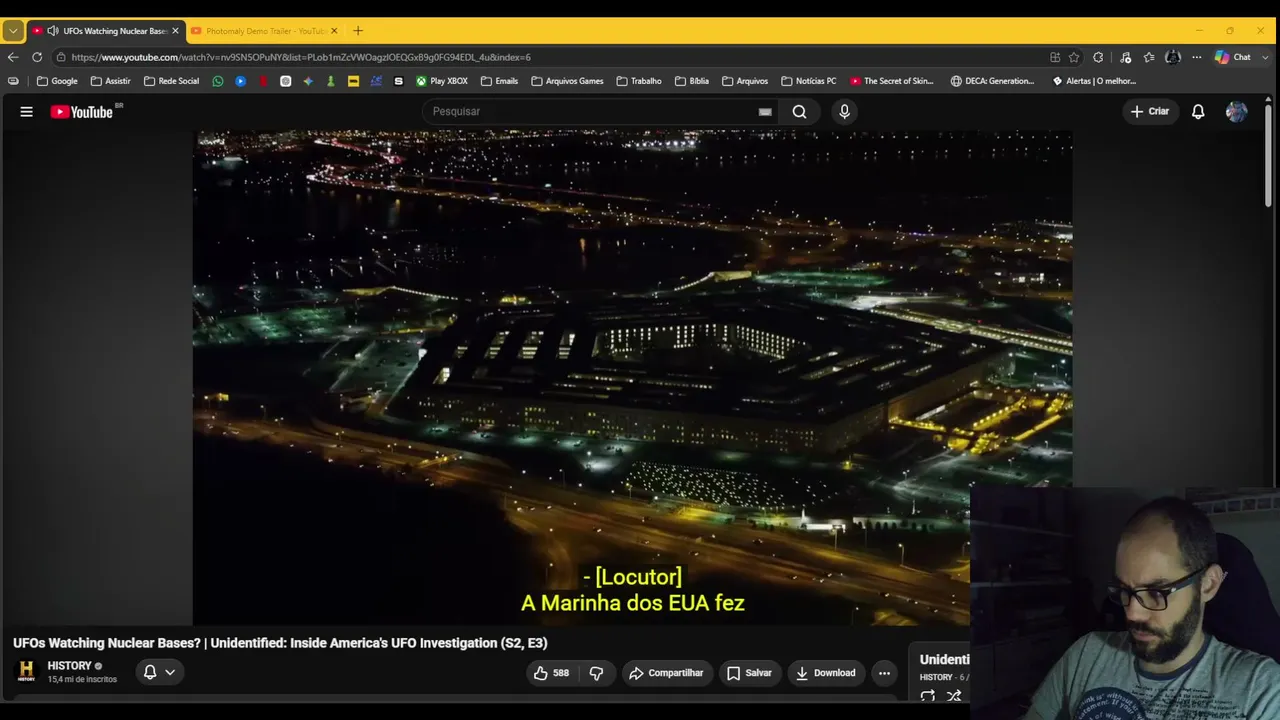Viewport: 1280px width, 720px height.
Task: Open the YouTube guide hamburger menu
Action: pyautogui.click(x=27, y=112)
